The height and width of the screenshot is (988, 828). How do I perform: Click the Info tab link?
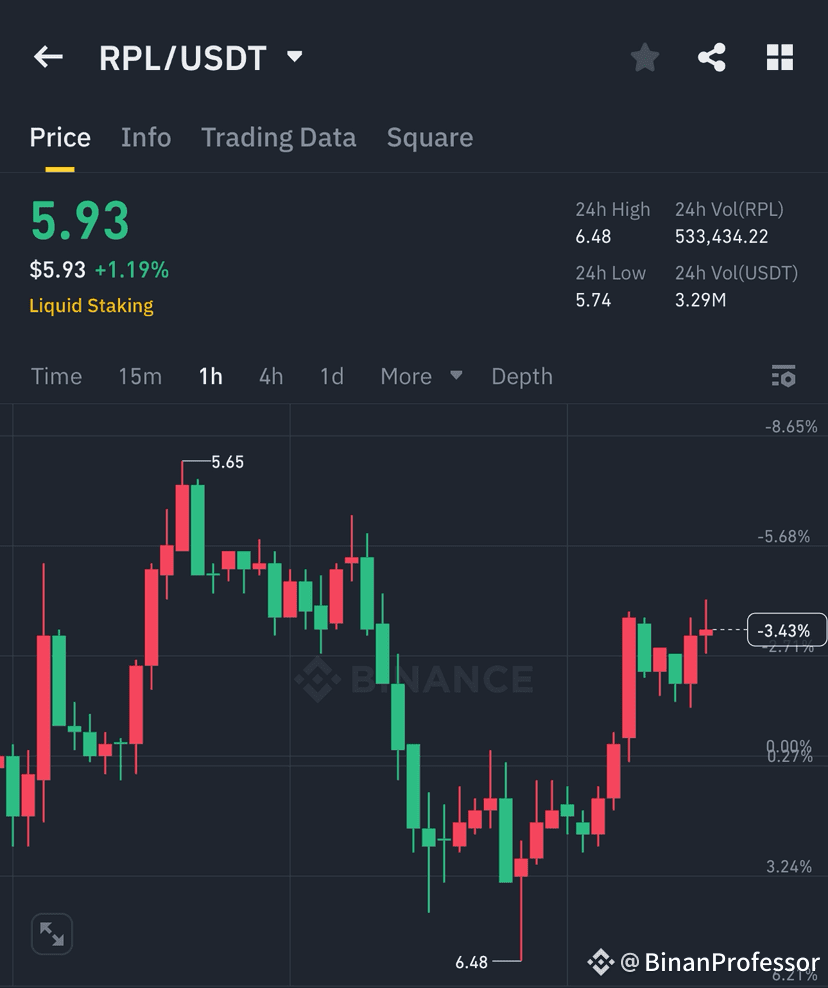(x=146, y=137)
